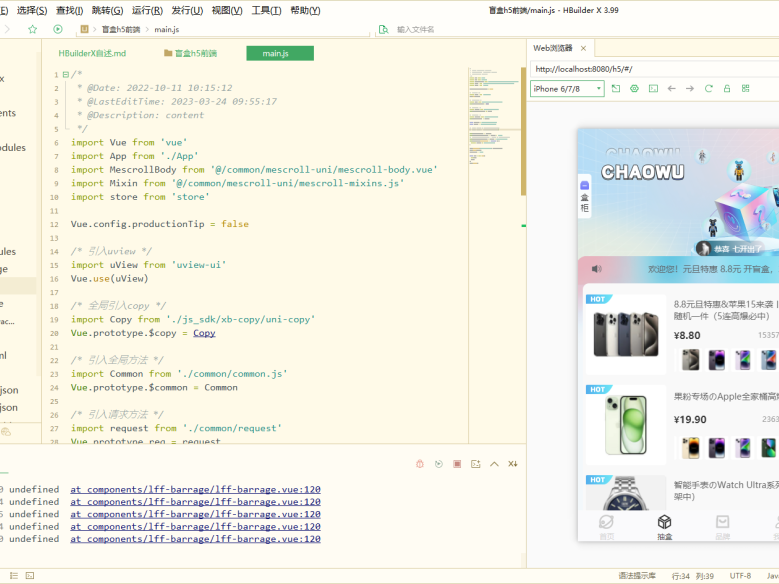Viewport: 779px width, 584px height.
Task: Click the browser refresh icon
Action: tap(709, 89)
